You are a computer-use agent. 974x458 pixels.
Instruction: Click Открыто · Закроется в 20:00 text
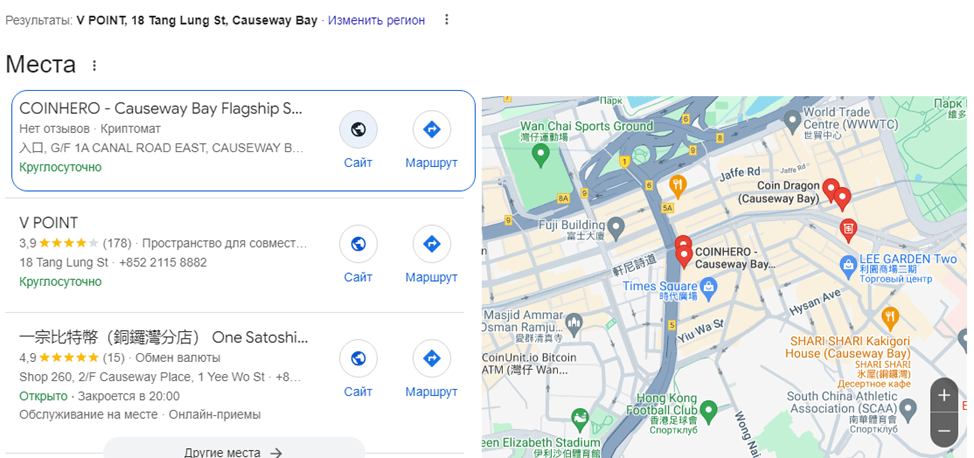click(99, 396)
